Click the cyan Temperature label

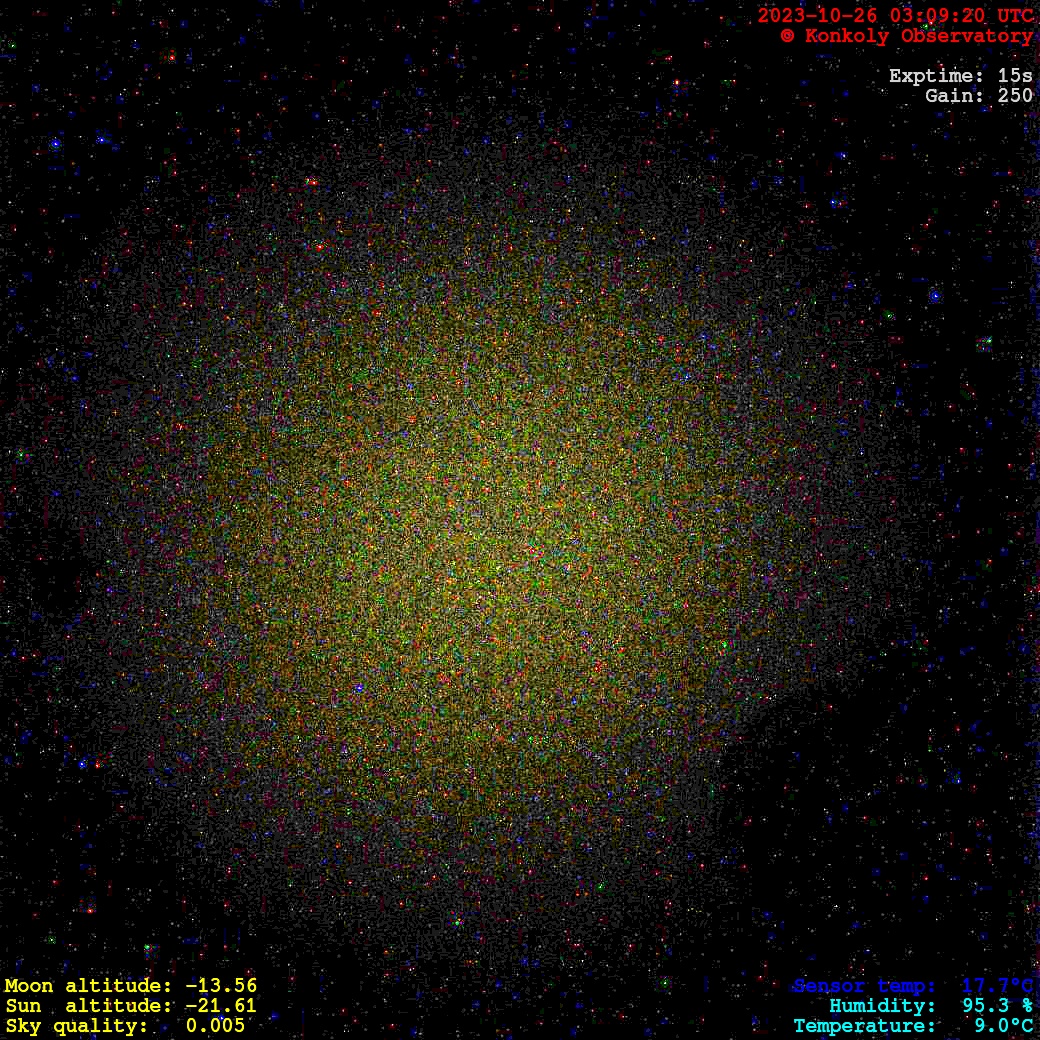pos(864,1026)
